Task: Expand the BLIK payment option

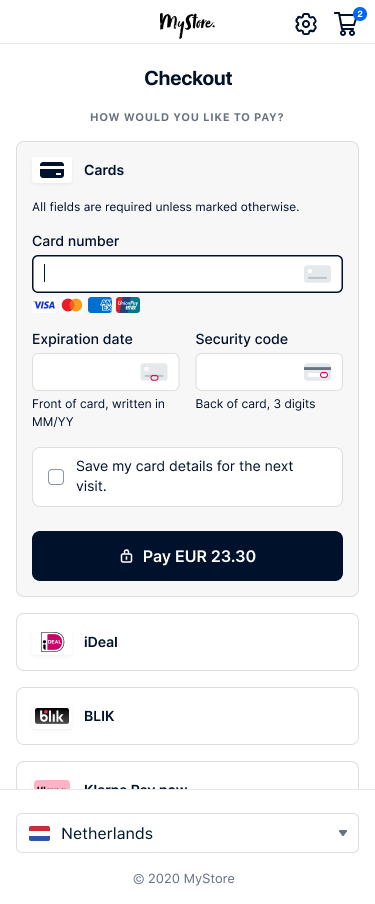Action: [x=188, y=716]
